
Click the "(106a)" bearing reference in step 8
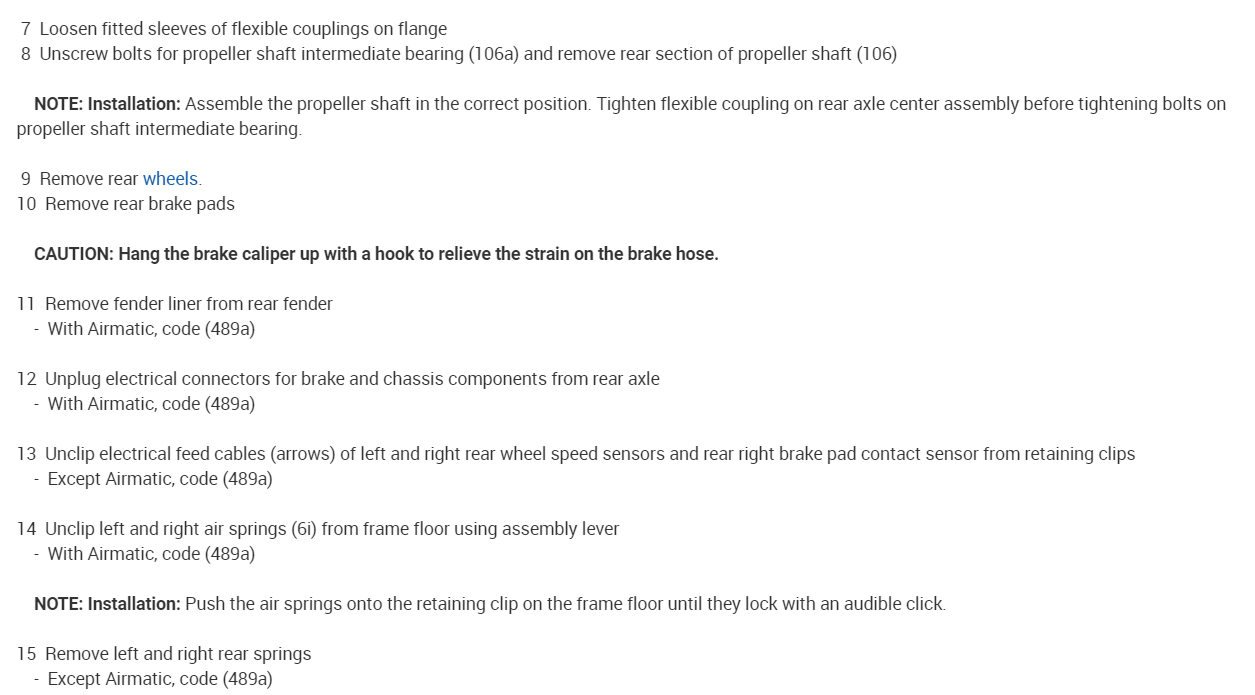493,54
